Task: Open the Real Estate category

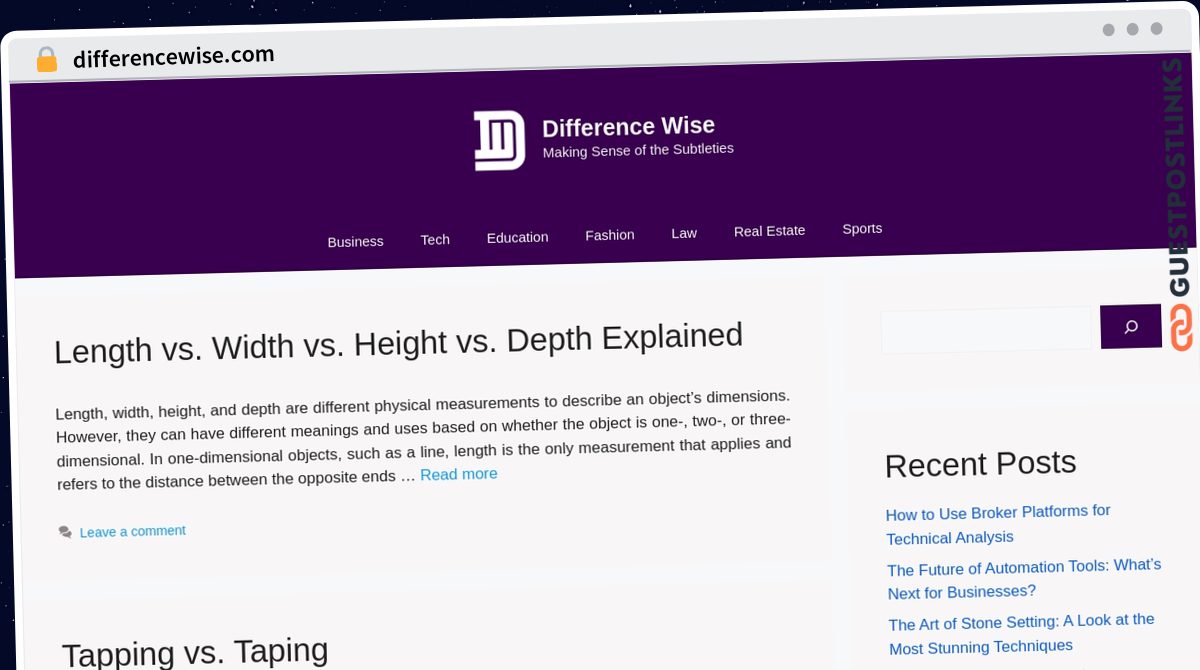Action: point(769,231)
